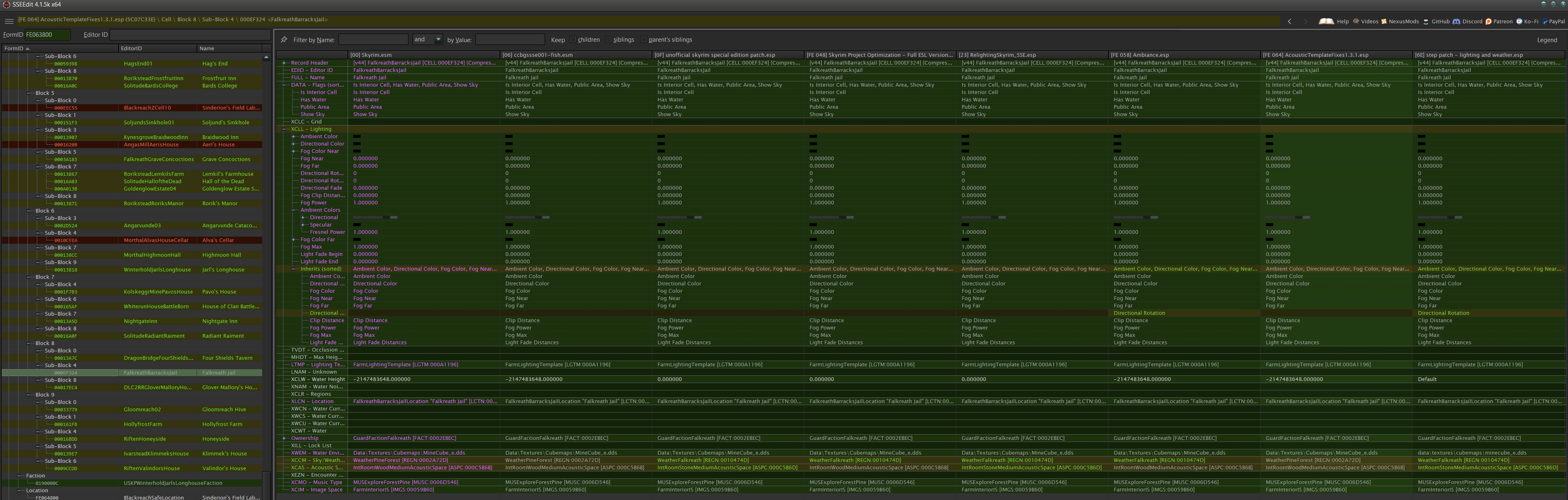
Task: Click the pin icon beside Filter by Name
Action: [x=284, y=40]
